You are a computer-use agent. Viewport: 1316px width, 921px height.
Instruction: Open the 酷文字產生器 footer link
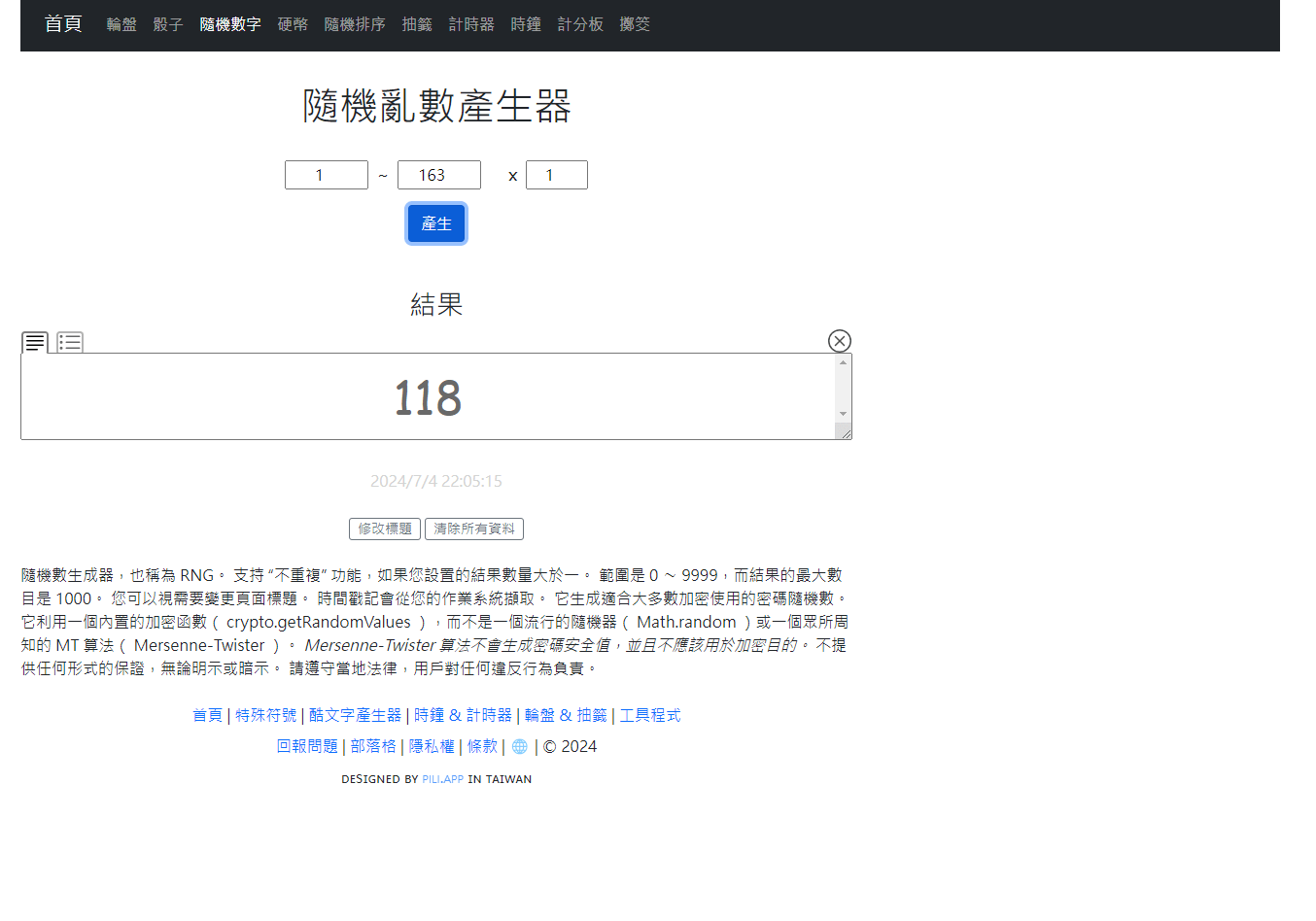pyautogui.click(x=356, y=715)
